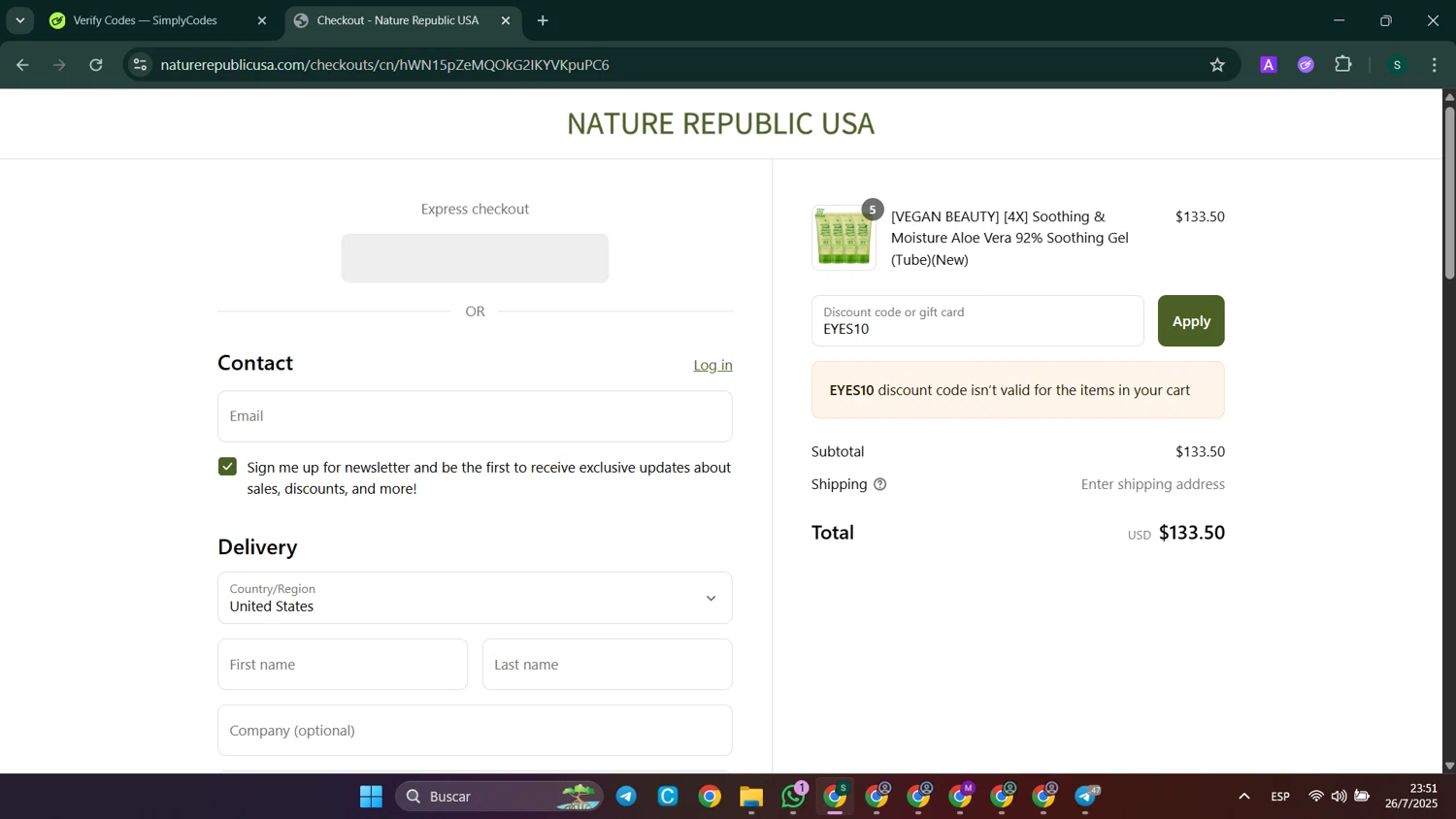Open the purple 'A' browser extension
Screen dimensions: 1456x819
point(1268,65)
